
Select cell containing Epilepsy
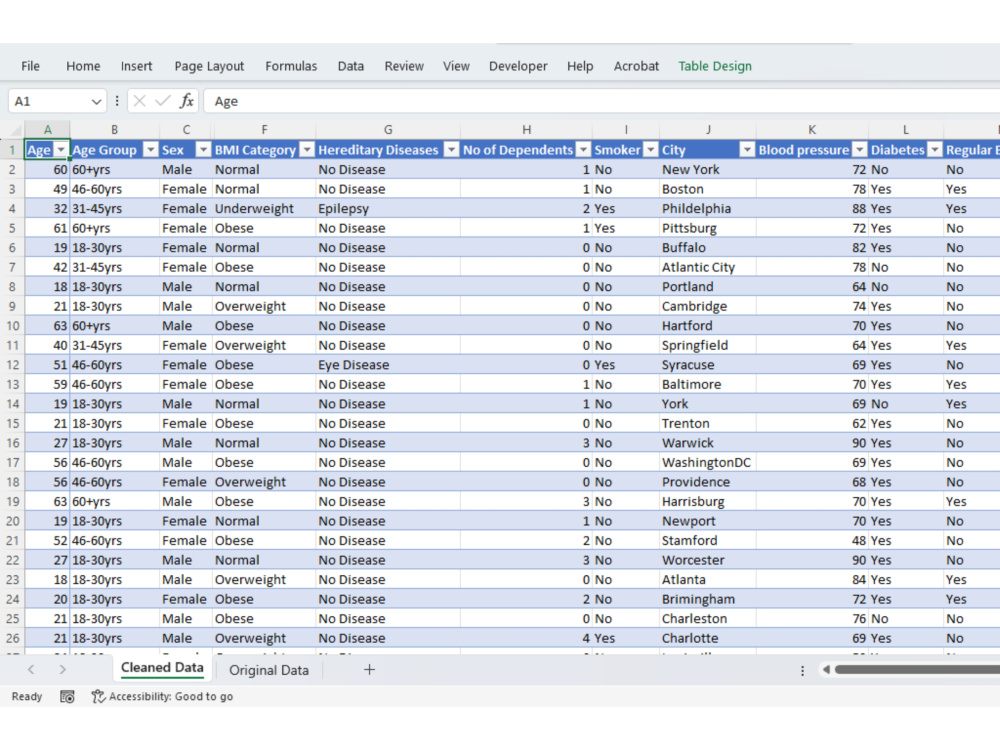[x=388, y=209]
